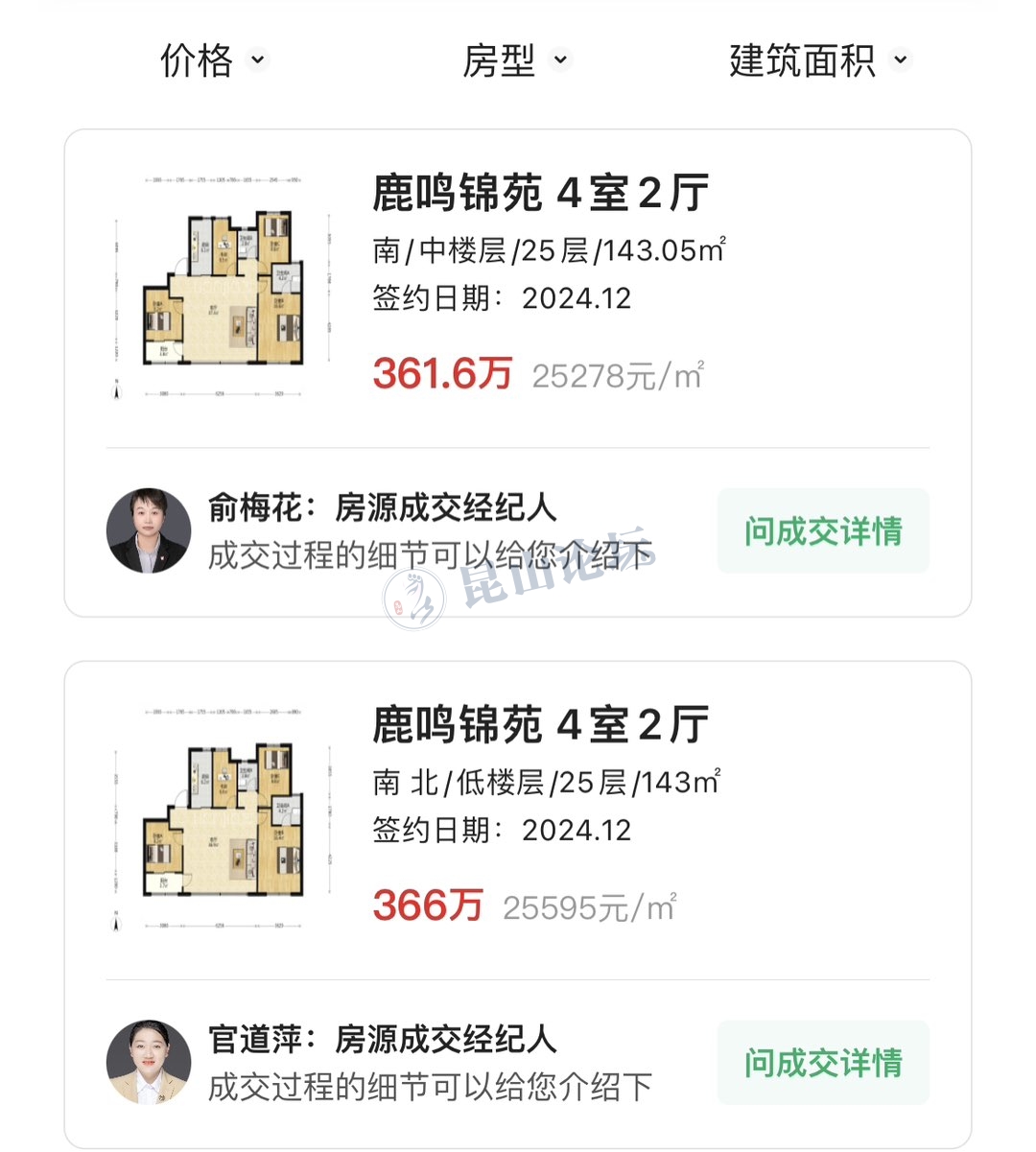Select the 房型 filter label
Screen dimensions: 1036x1152
click(499, 59)
